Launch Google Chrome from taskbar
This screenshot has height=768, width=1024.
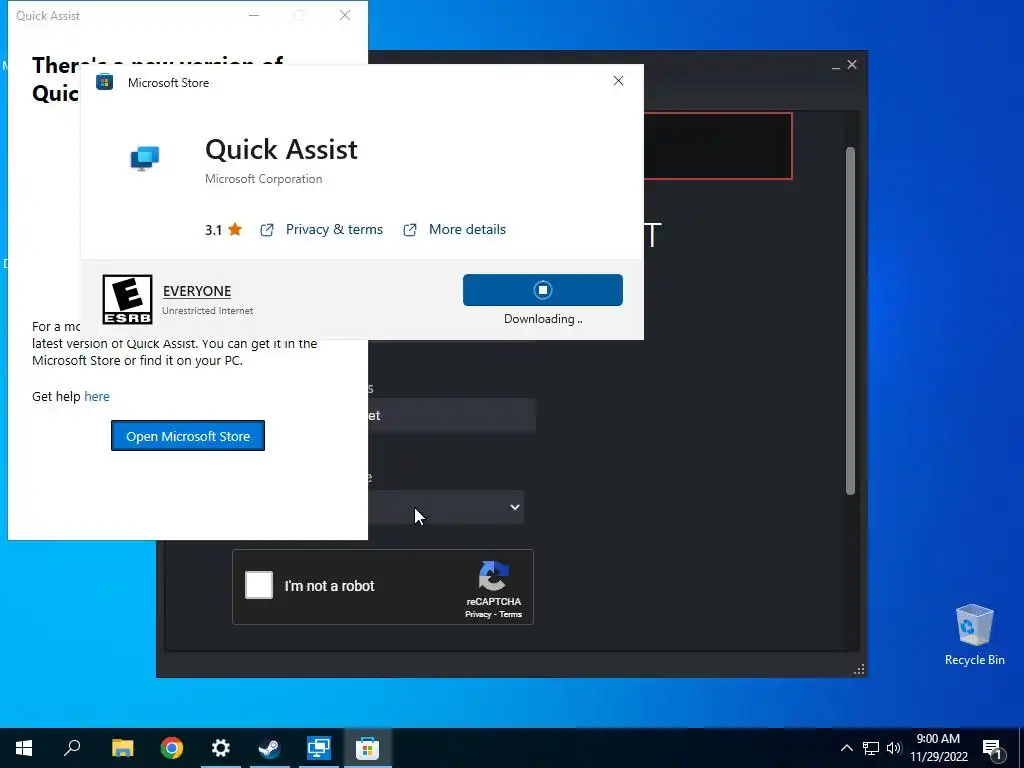coord(172,748)
